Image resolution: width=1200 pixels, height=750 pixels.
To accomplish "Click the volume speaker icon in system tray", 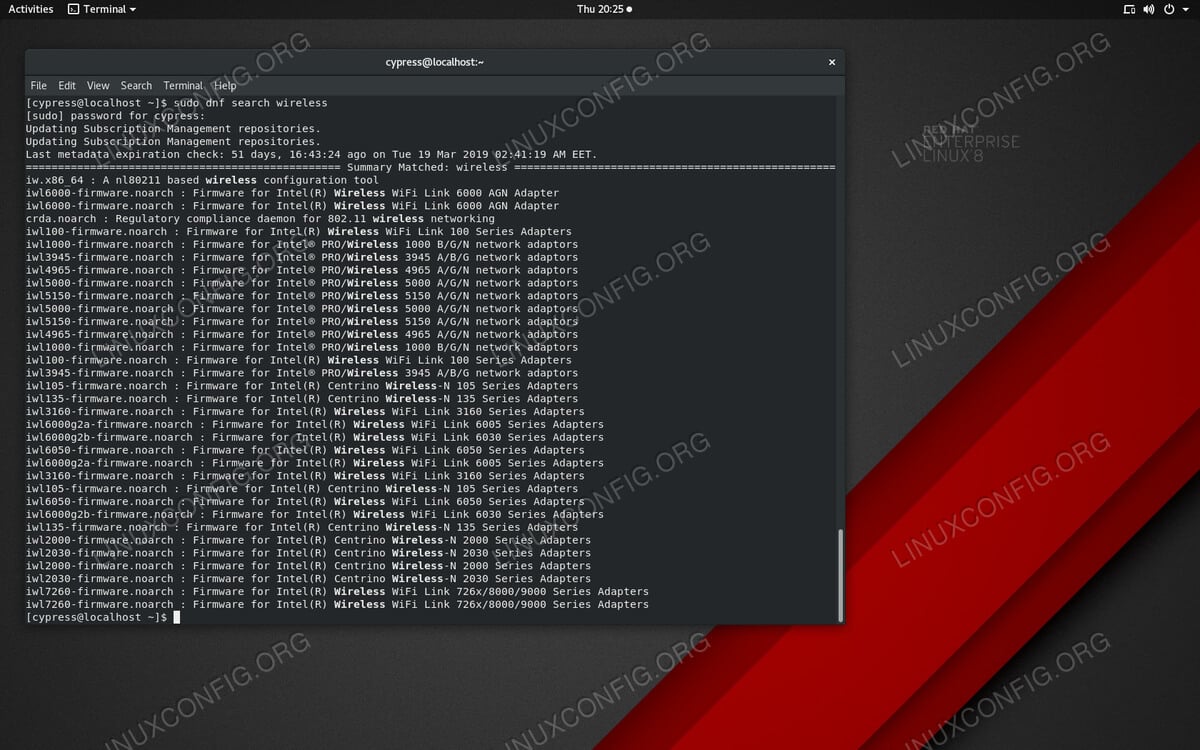I will pyautogui.click(x=1149, y=9).
